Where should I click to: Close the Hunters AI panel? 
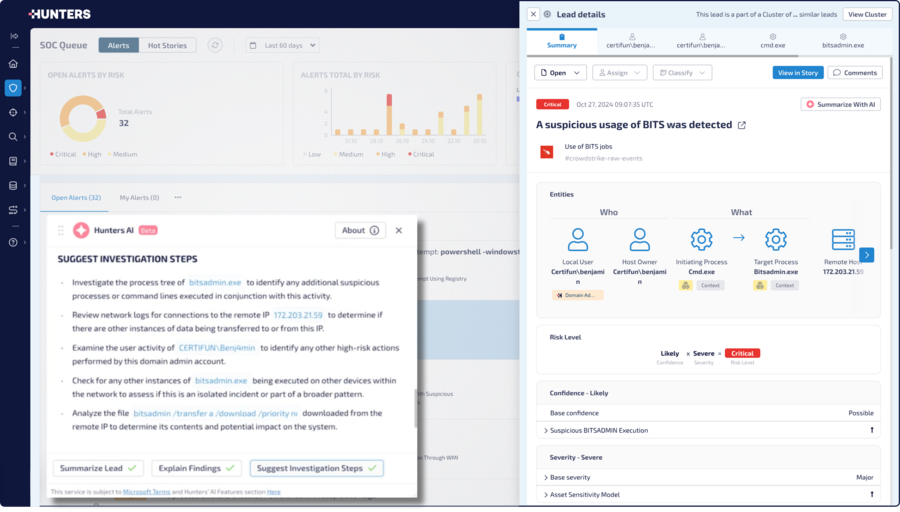399,230
